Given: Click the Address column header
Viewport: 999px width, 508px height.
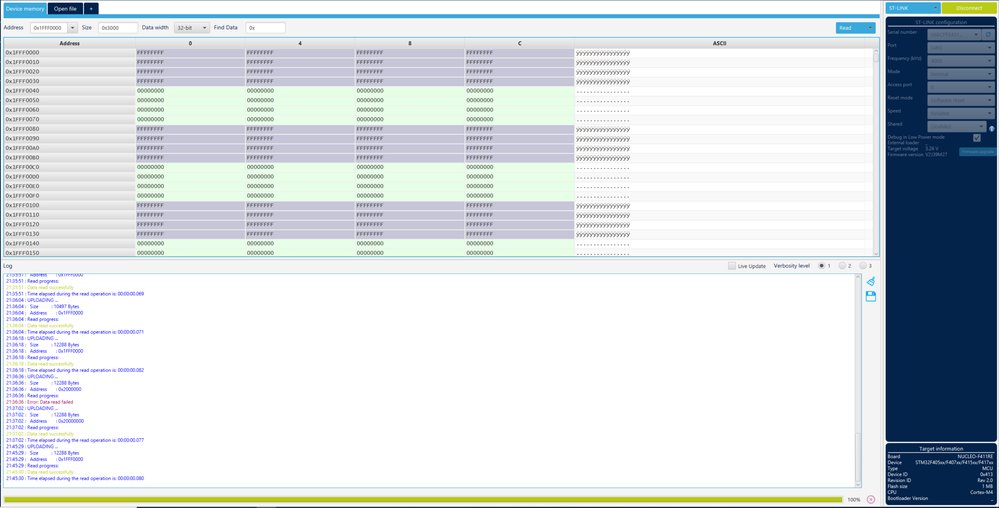Looking at the screenshot, I should click(x=69, y=43).
